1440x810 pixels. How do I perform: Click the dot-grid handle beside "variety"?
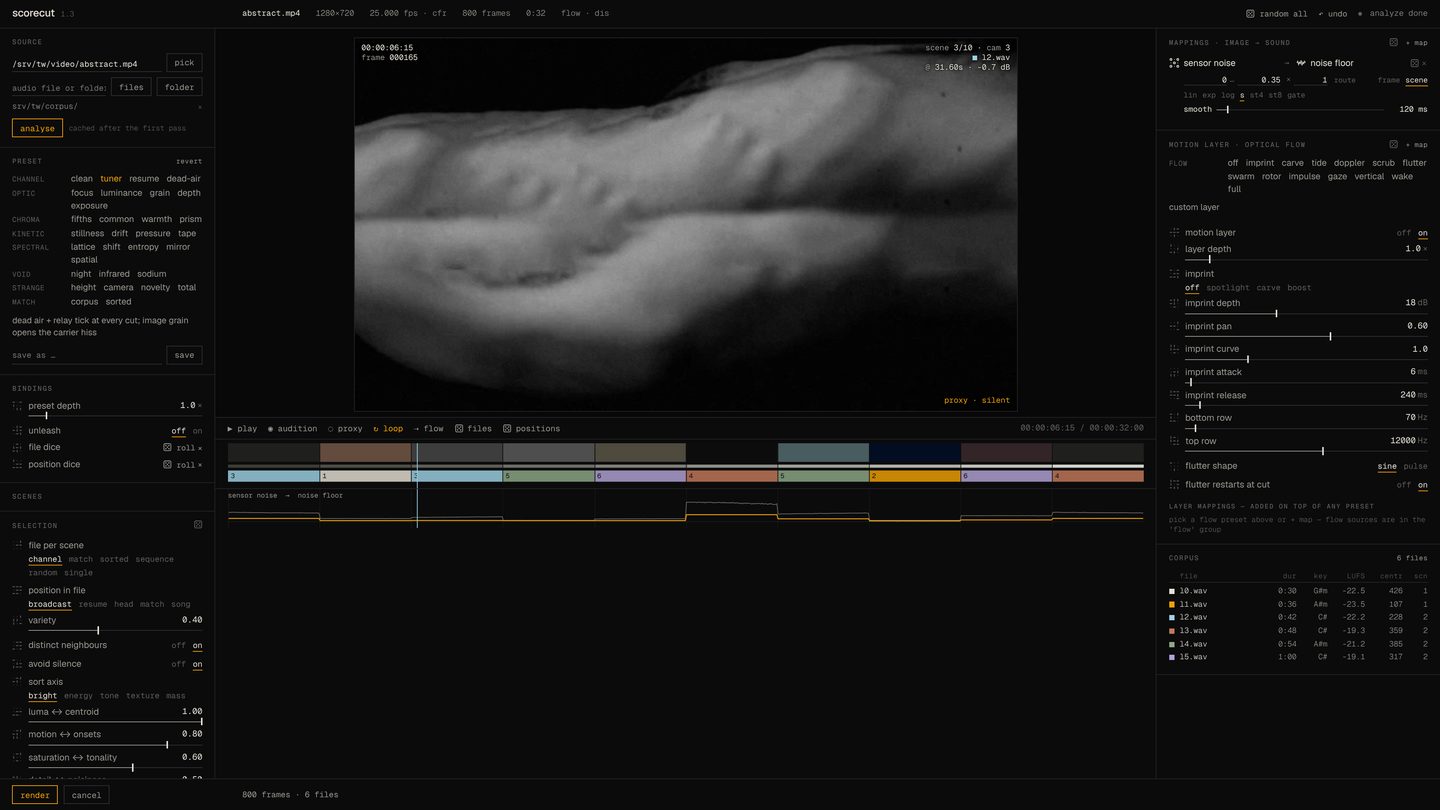tap(17, 620)
